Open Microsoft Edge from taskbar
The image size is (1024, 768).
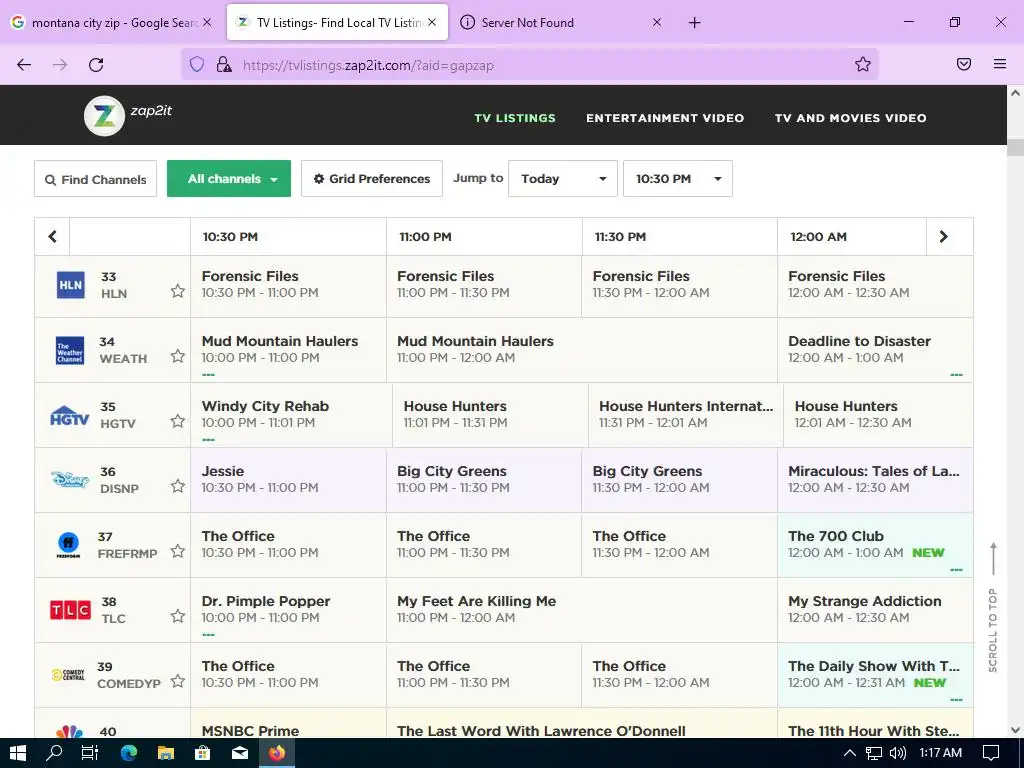point(129,753)
